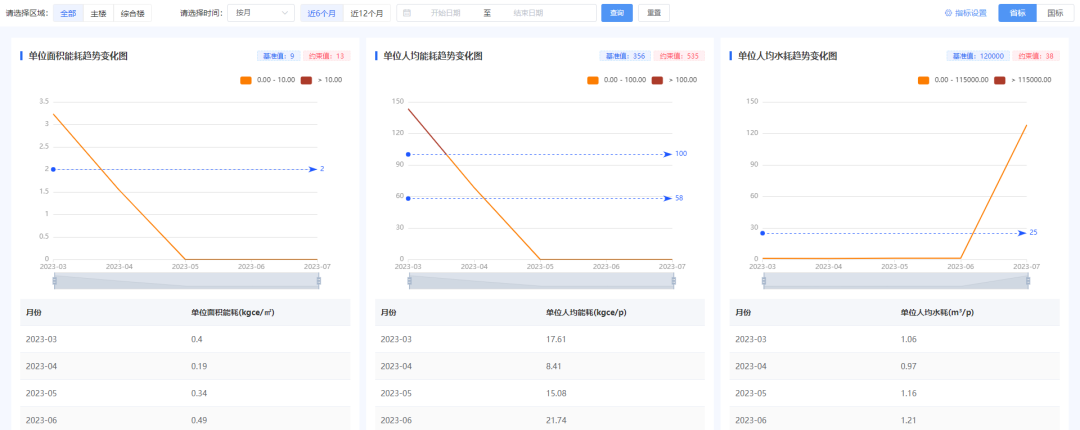Click the 单位人均水耗(m³/p) column header
This screenshot has width=1080, height=430.
[937, 312]
